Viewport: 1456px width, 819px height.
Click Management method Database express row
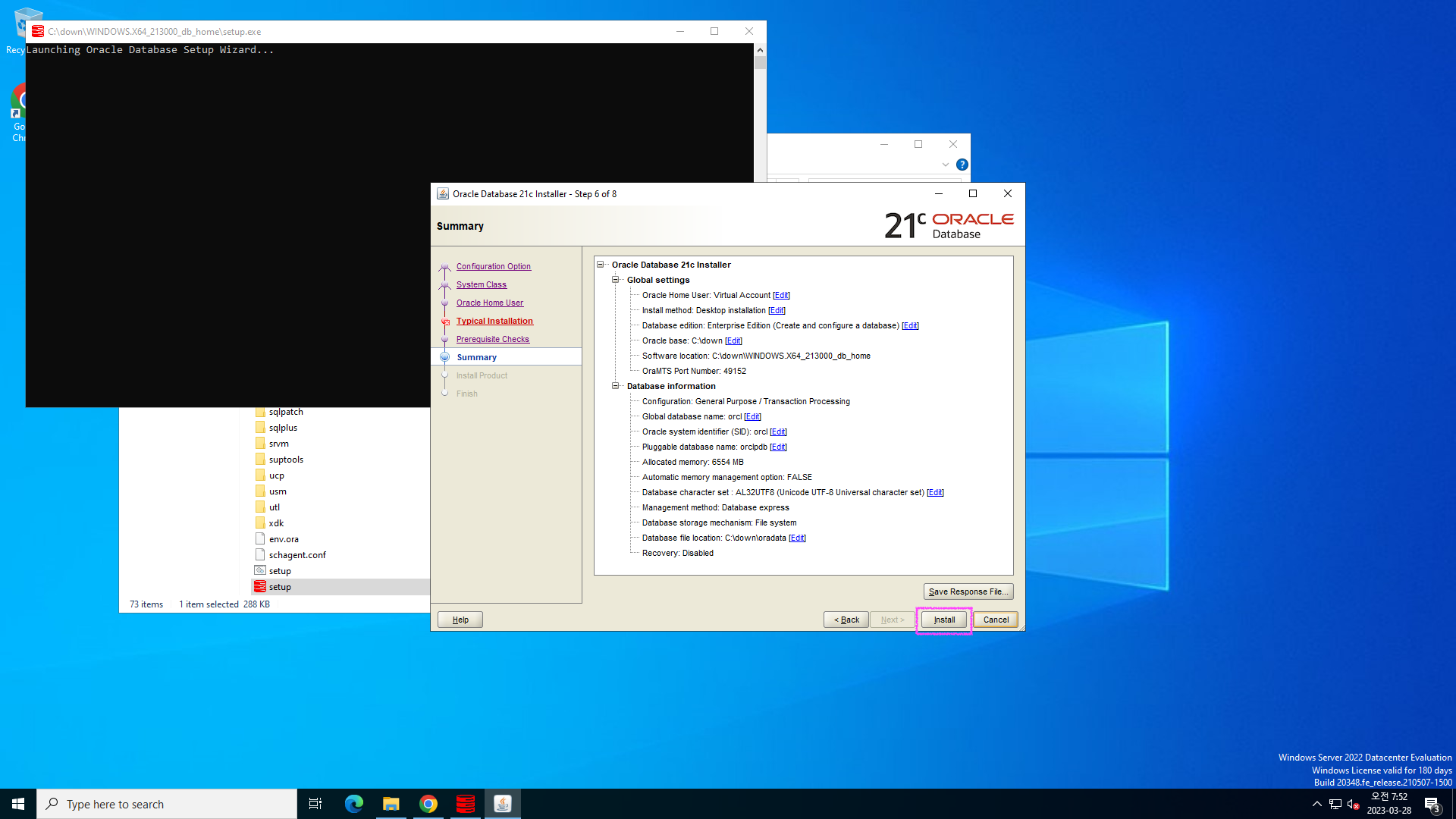(x=715, y=507)
